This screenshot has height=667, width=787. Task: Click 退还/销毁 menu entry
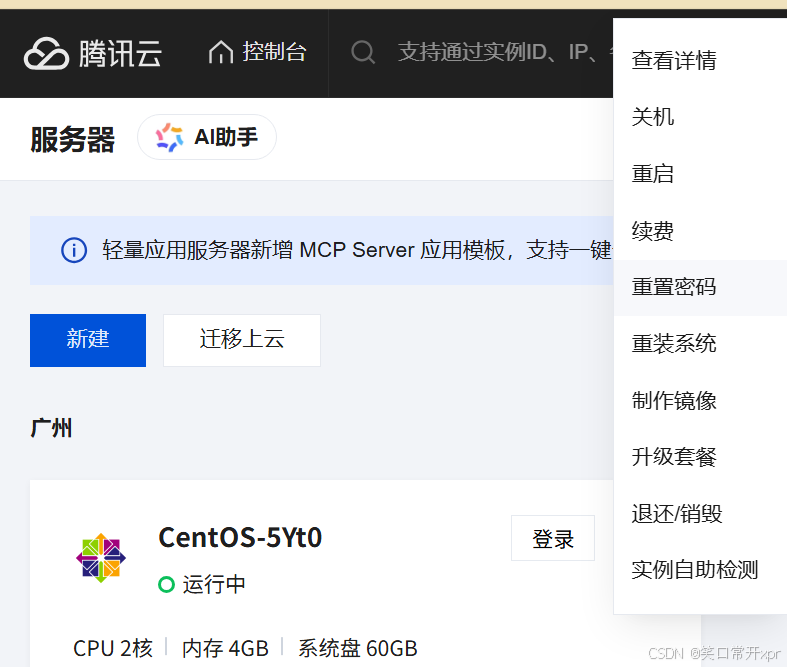coord(677,514)
